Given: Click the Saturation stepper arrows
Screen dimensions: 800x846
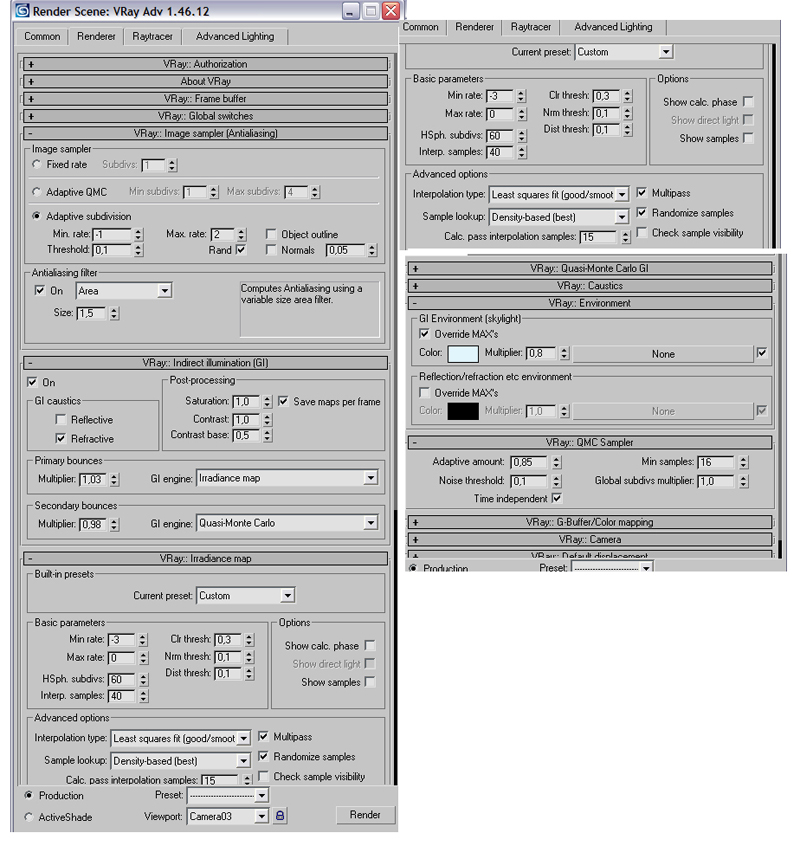Looking at the screenshot, I should tap(268, 401).
